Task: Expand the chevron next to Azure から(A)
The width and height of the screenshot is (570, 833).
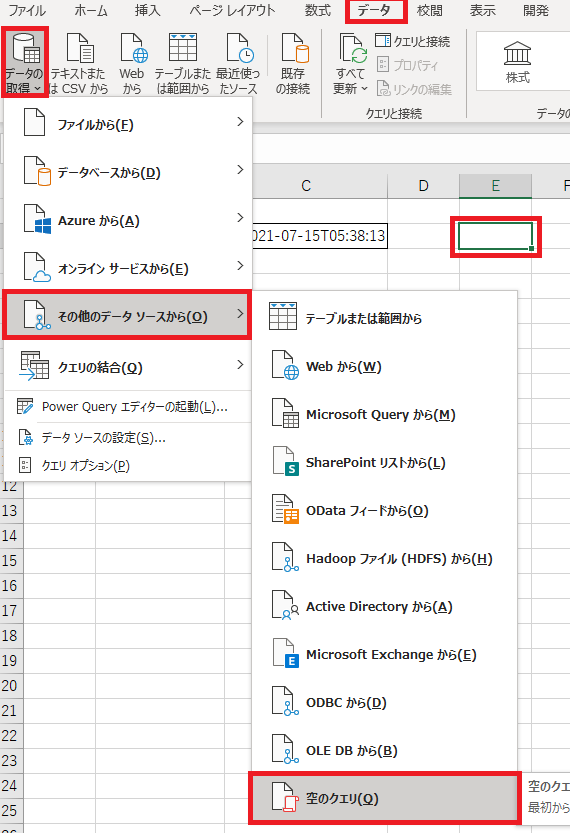Action: pos(240,217)
